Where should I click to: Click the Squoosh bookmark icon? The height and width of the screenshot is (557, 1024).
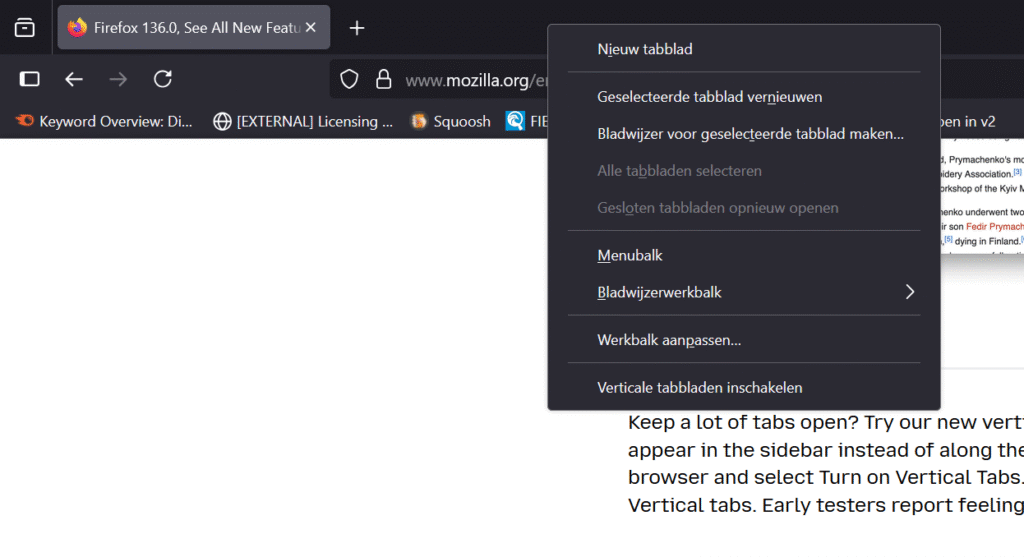(419, 121)
